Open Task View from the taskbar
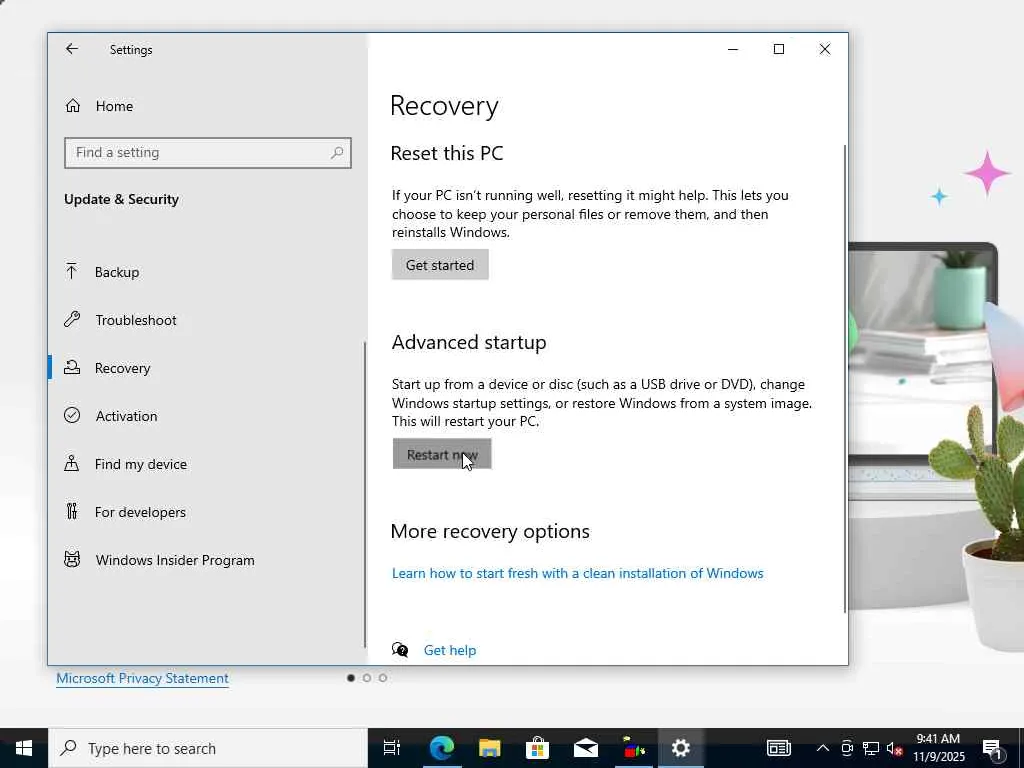Viewport: 1024px width, 768px height. pyautogui.click(x=391, y=748)
